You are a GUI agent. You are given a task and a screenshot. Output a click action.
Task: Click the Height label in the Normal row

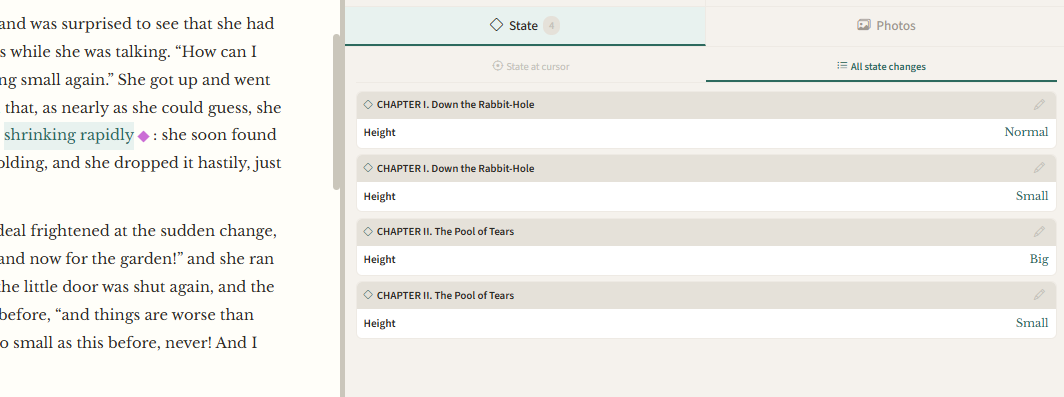tap(379, 133)
